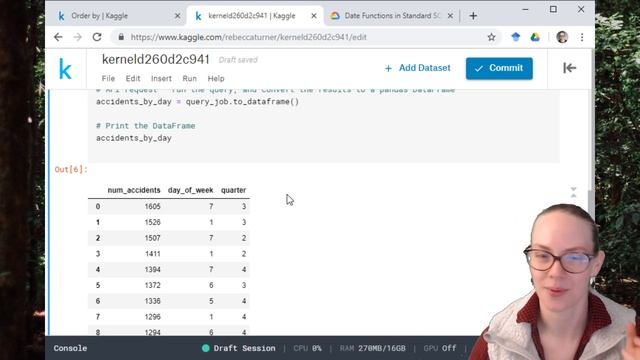Go back with the browser back arrow
This screenshot has height=360, width=640.
58,37
